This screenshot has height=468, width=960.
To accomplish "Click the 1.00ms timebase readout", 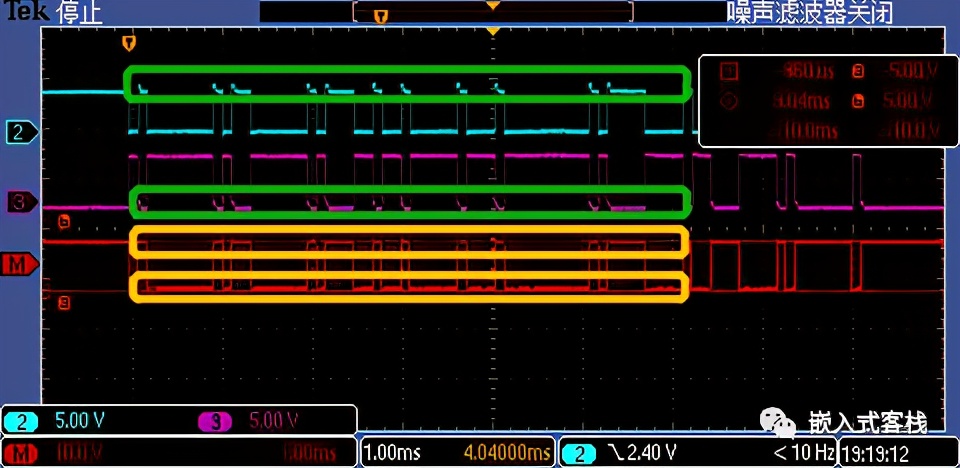I will [392, 453].
